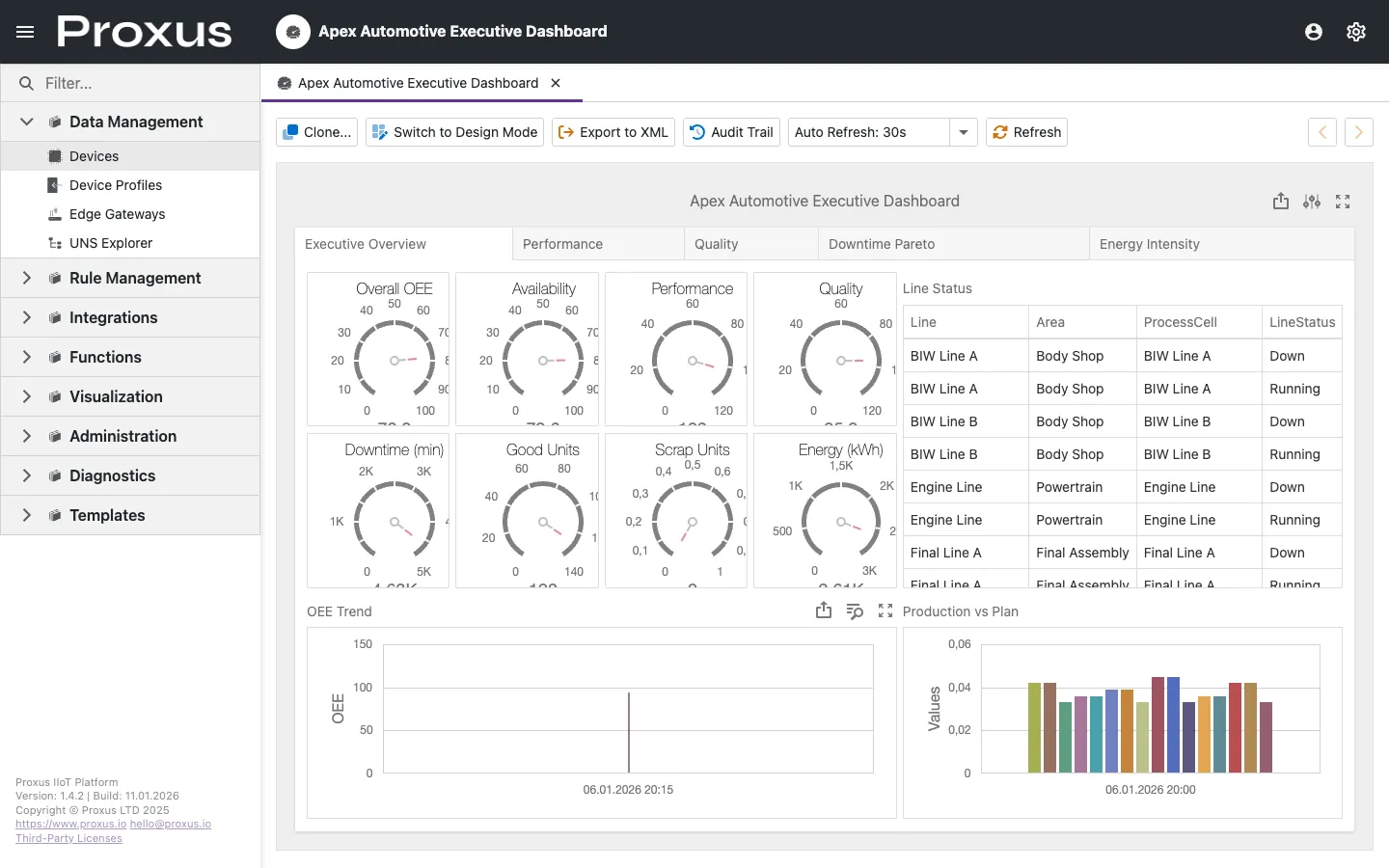Open the Auto Refresh interval dropdown arrow
This screenshot has height=868, width=1389.
click(x=963, y=132)
